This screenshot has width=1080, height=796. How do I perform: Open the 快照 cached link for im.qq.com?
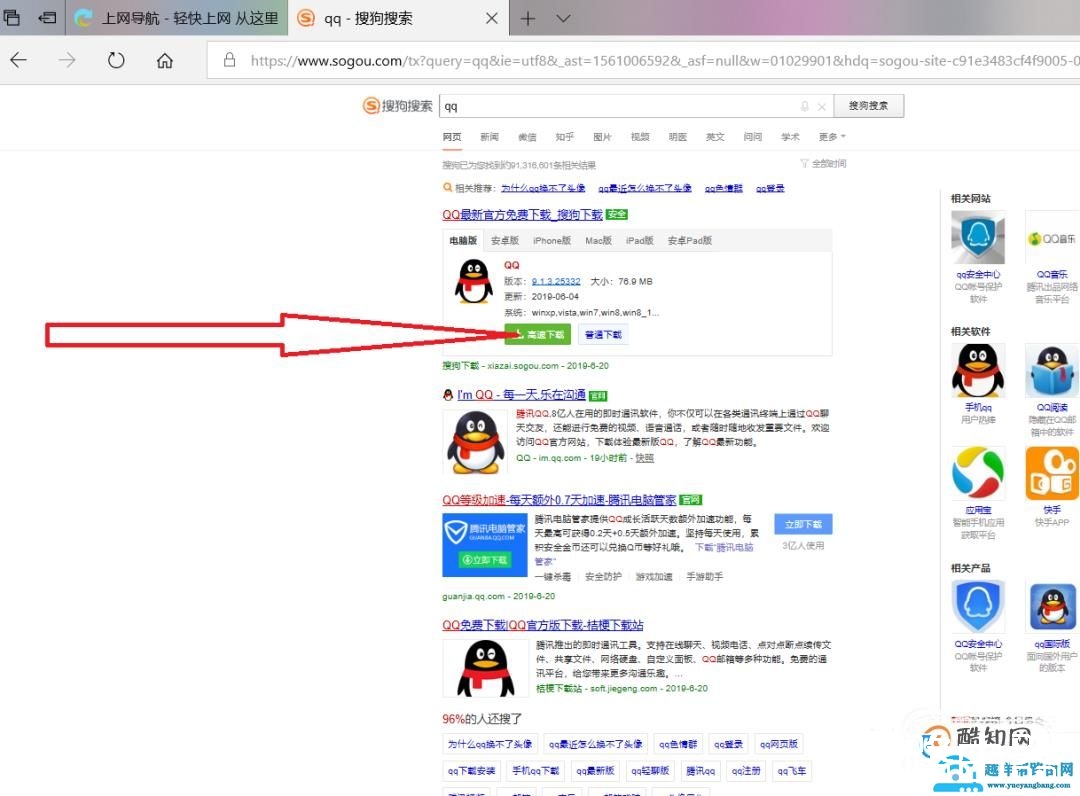(644, 458)
